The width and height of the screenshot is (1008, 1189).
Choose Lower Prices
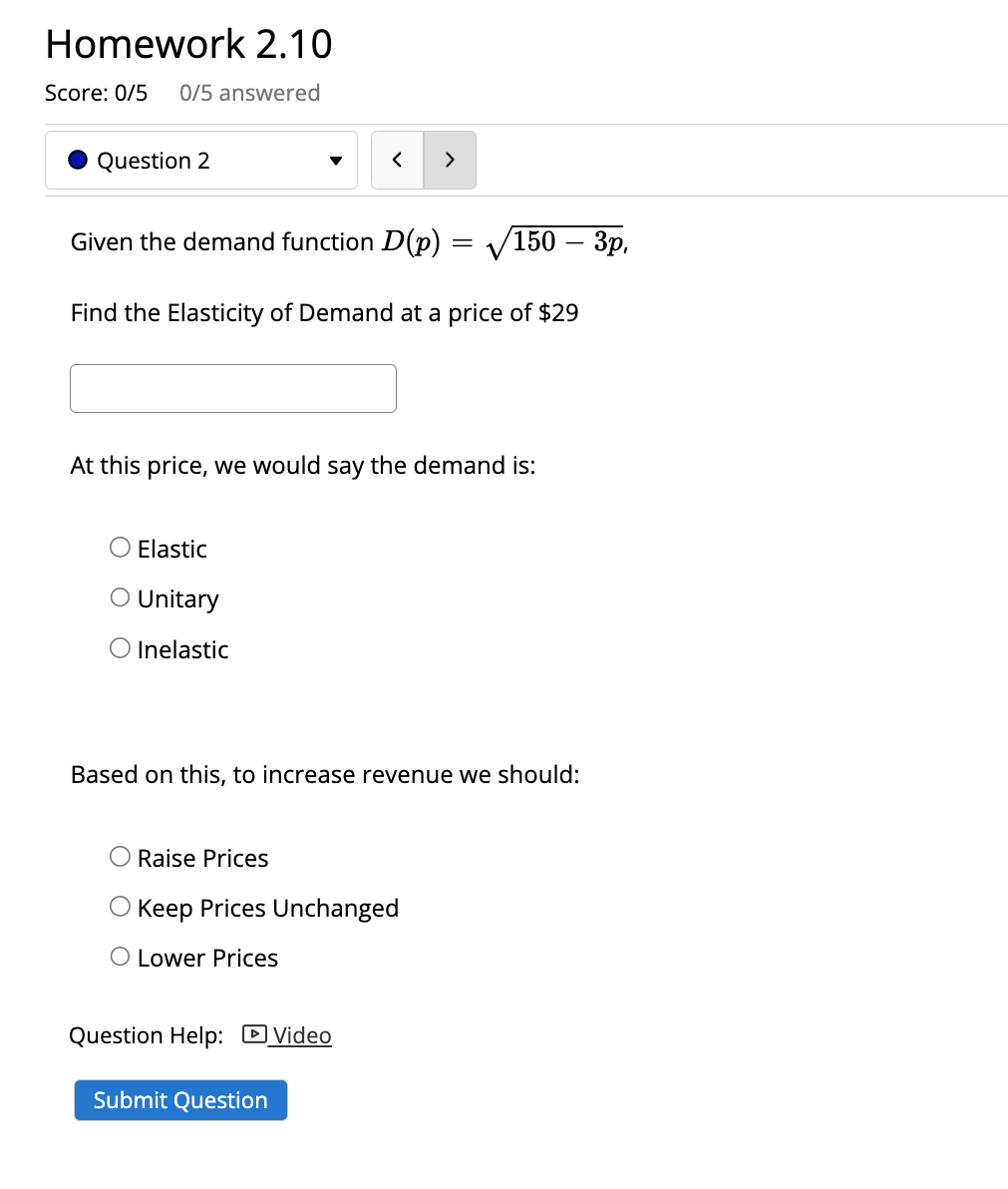pyautogui.click(x=120, y=956)
